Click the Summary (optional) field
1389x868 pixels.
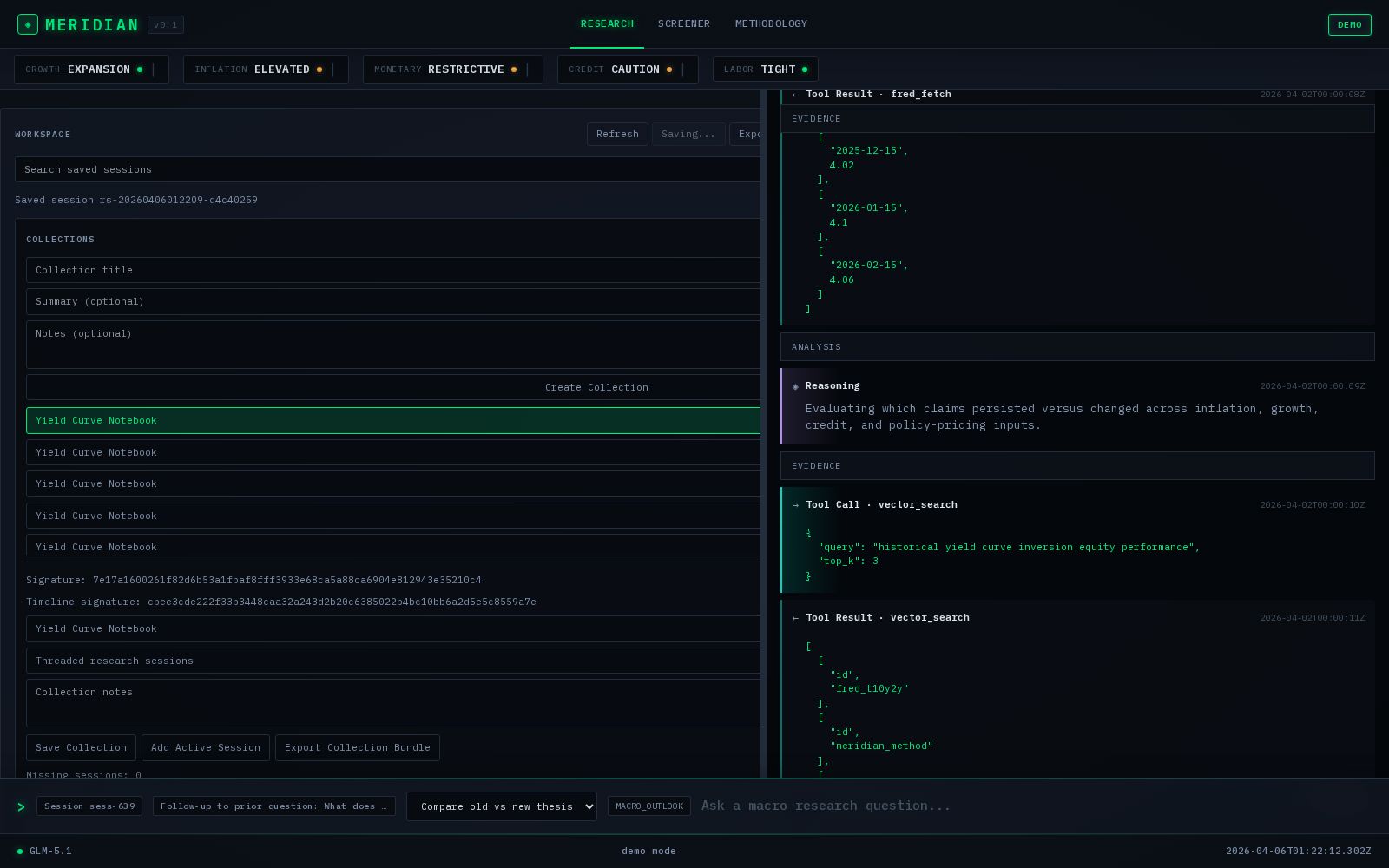[x=393, y=301]
